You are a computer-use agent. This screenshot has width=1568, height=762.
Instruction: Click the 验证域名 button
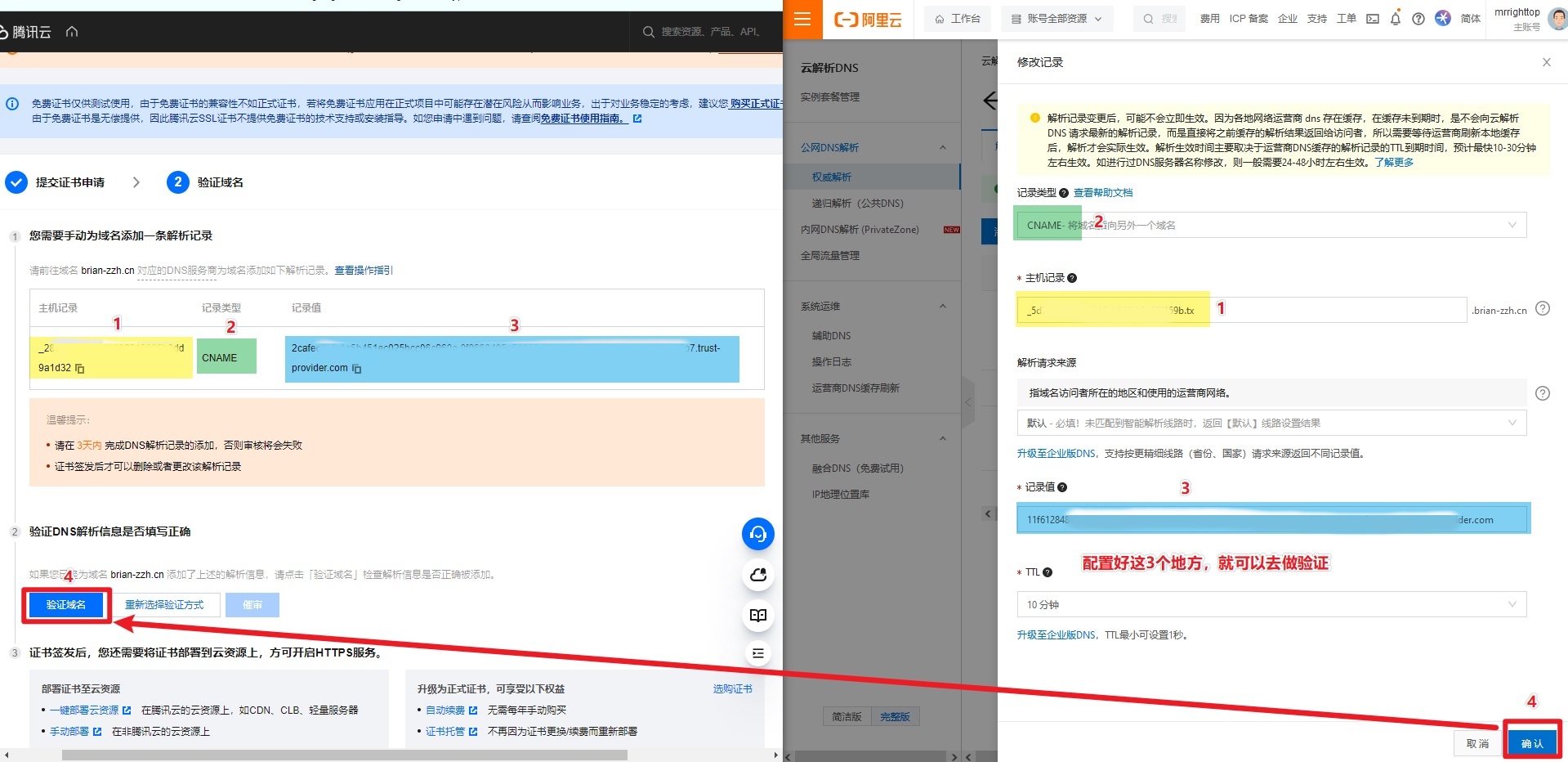(x=66, y=604)
